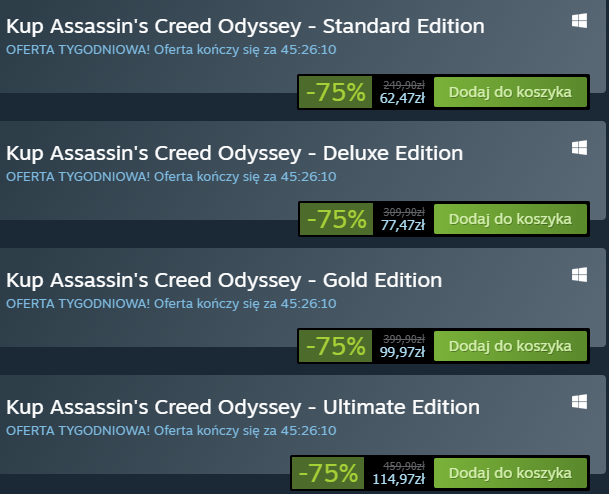Add Standard Edition to cart
609x494 pixels.
click(x=510, y=92)
